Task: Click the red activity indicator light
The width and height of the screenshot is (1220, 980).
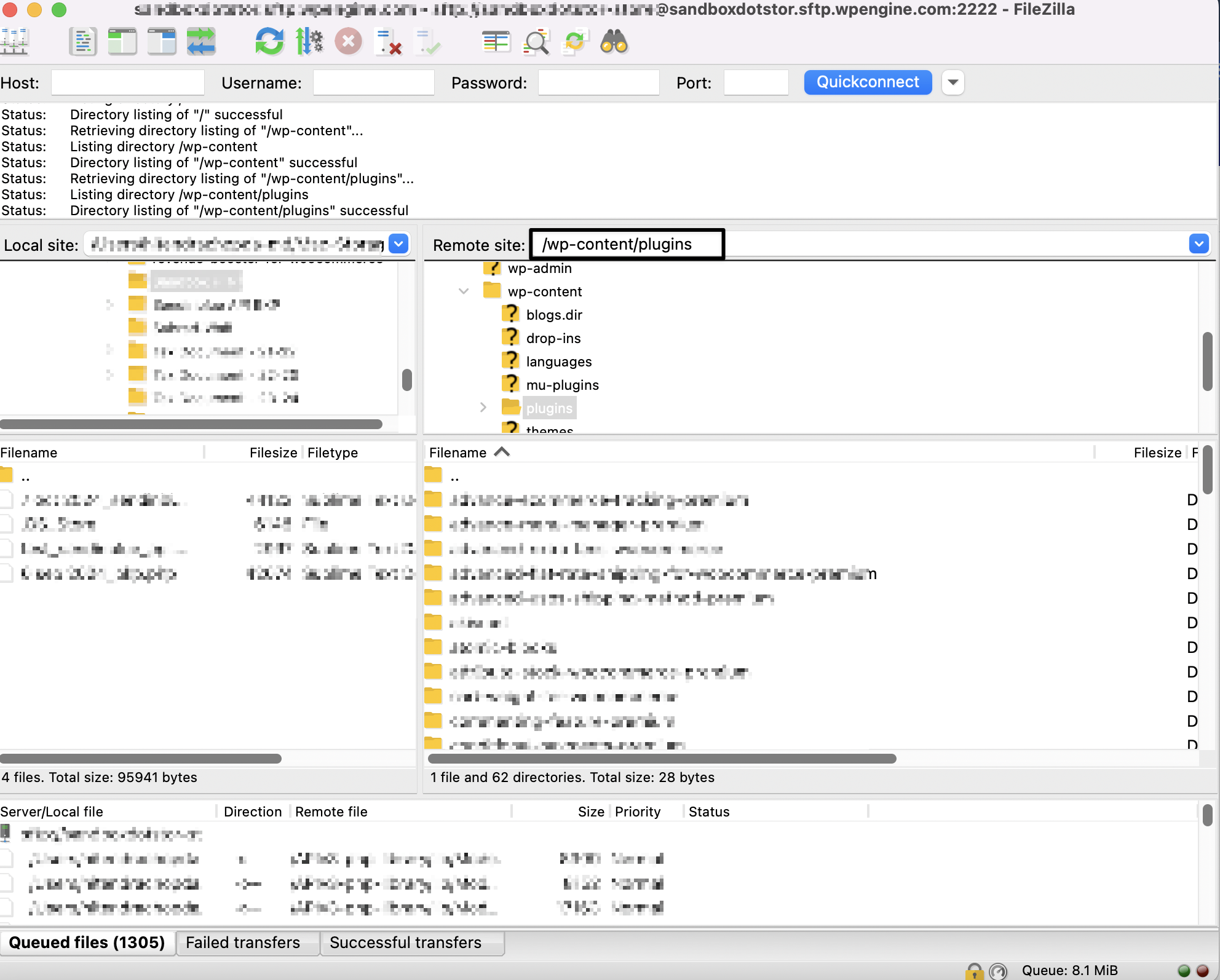Action: (1202, 971)
